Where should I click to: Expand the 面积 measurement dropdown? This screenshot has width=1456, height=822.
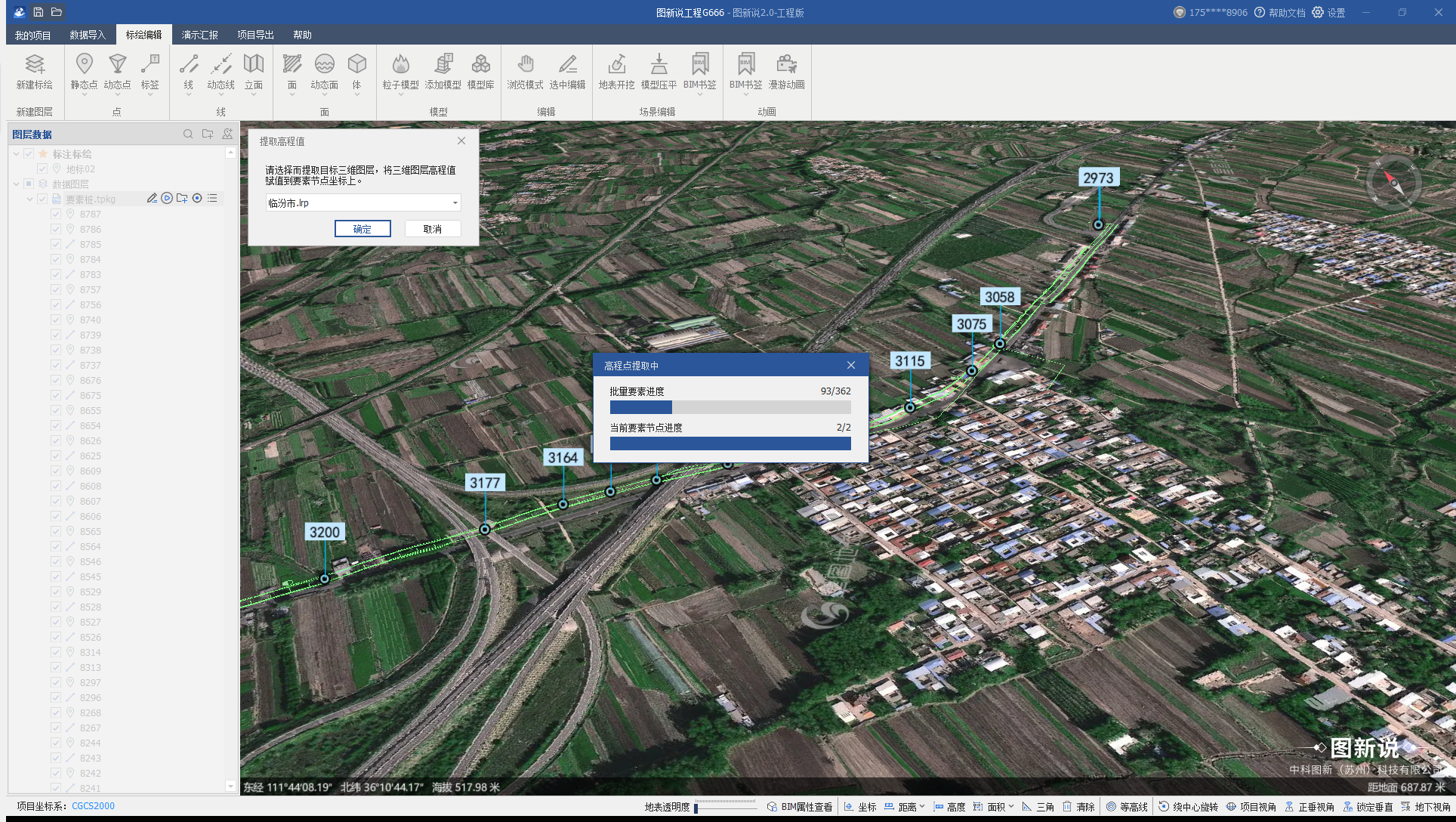[1011, 806]
